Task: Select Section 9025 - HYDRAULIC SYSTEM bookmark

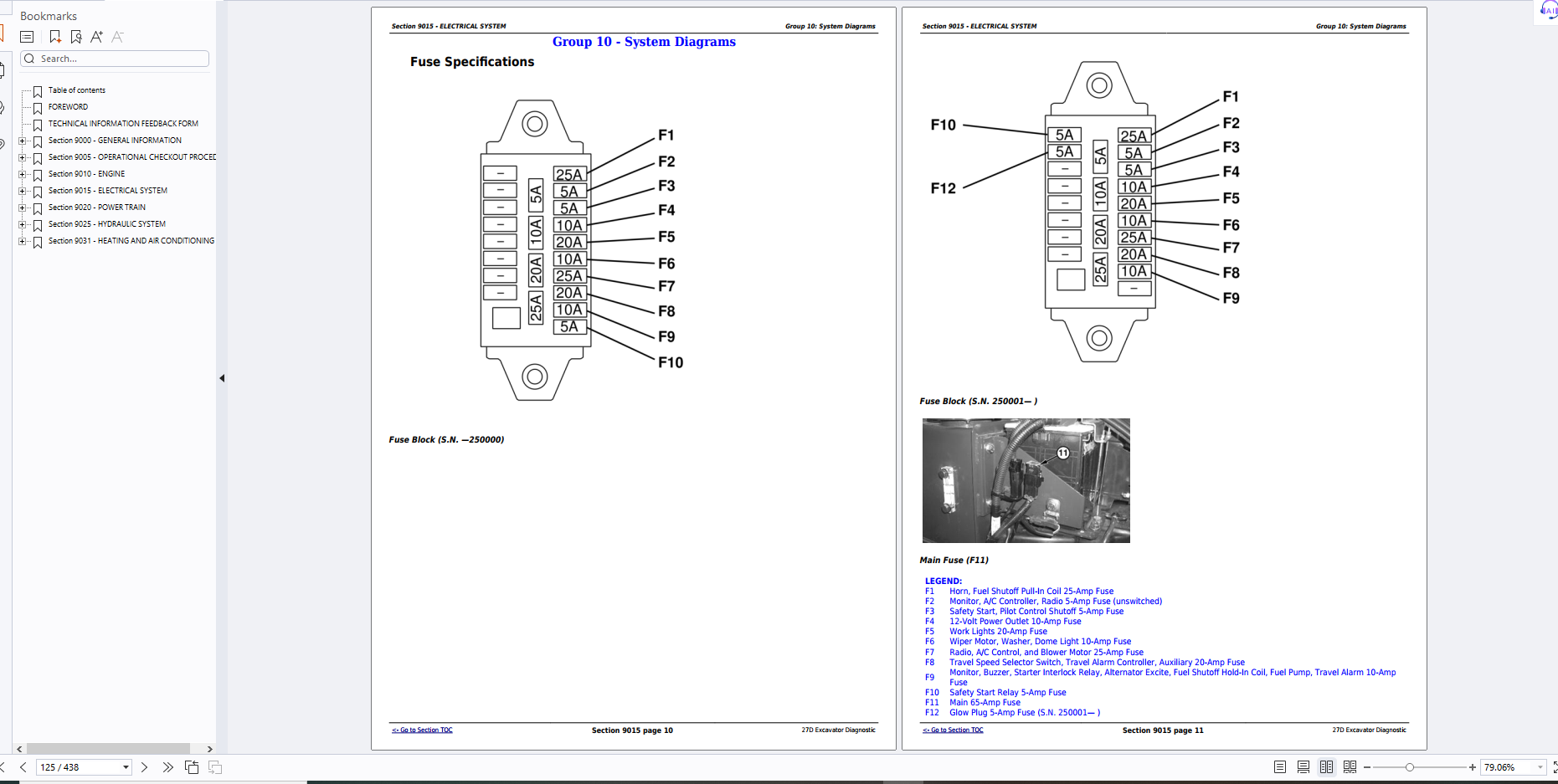Action: point(107,224)
